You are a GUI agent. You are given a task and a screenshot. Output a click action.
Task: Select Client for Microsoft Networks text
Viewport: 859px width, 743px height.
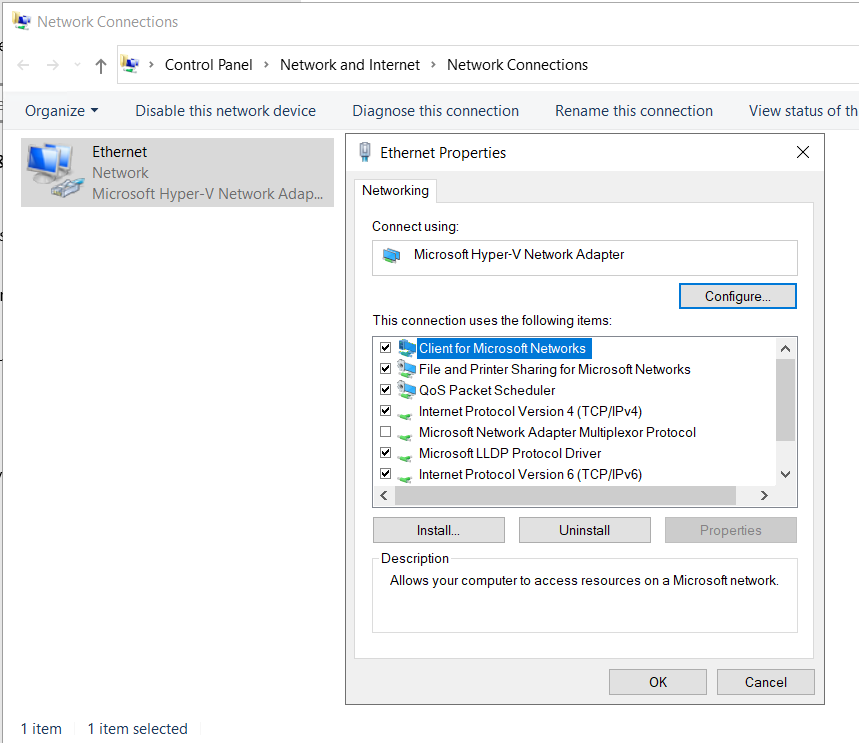coord(502,348)
